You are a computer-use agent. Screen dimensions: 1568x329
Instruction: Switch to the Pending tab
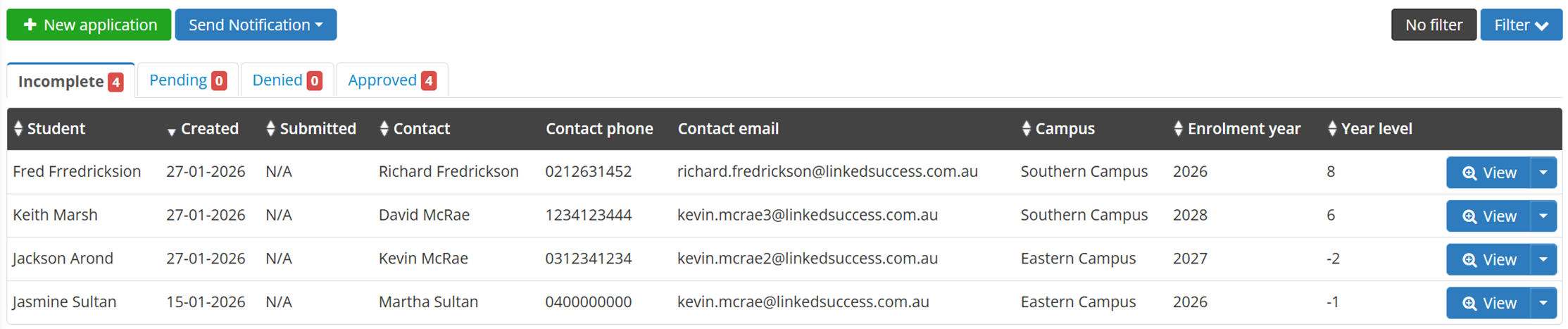coord(187,80)
